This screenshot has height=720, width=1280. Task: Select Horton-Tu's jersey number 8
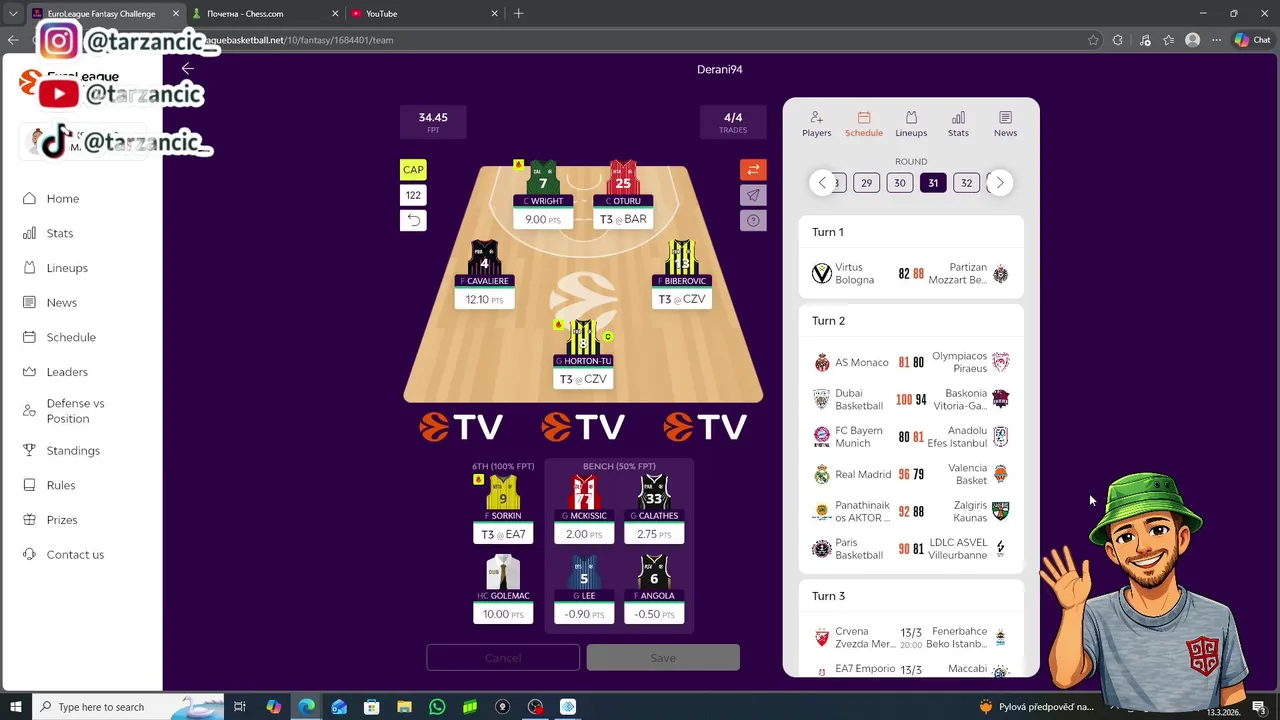tap(583, 338)
